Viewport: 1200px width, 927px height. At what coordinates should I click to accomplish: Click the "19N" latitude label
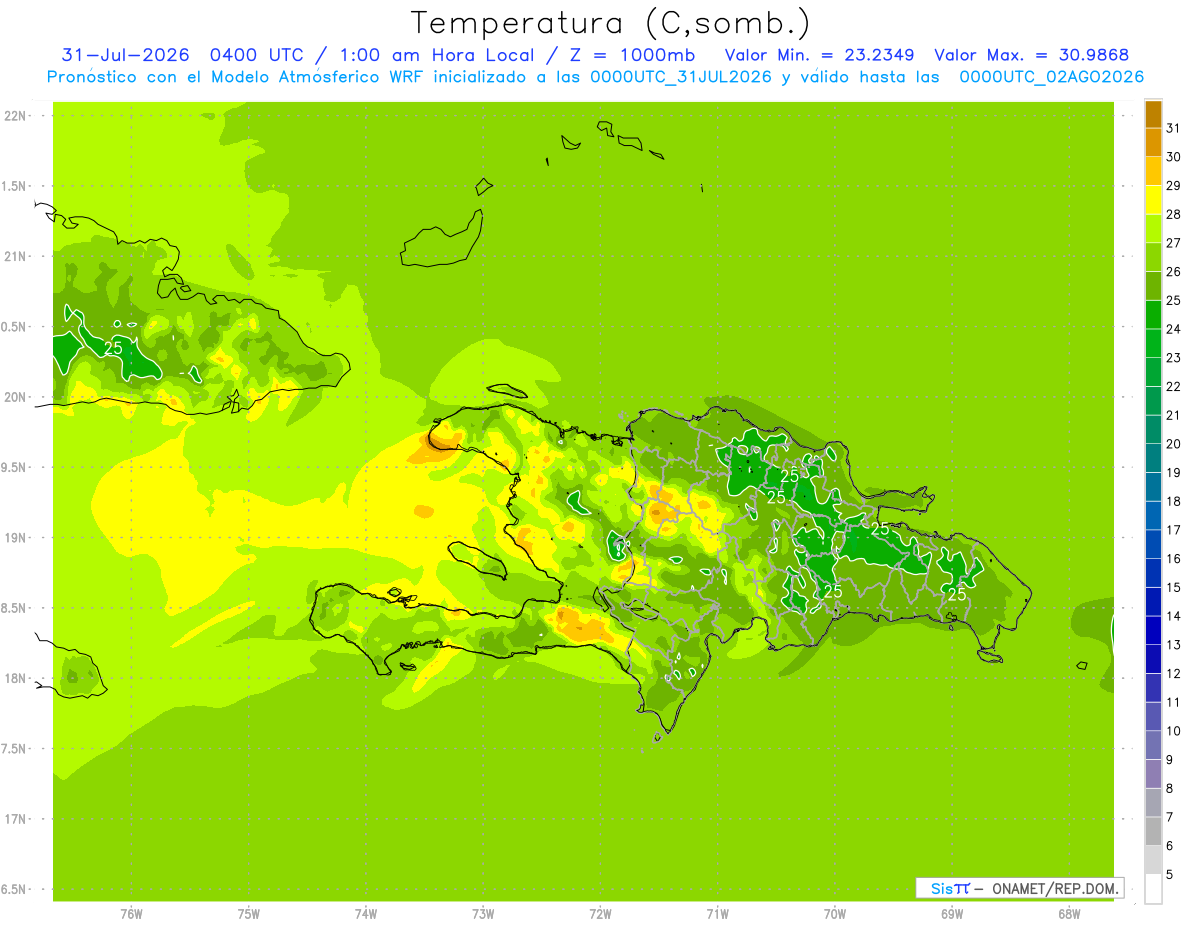[15, 537]
